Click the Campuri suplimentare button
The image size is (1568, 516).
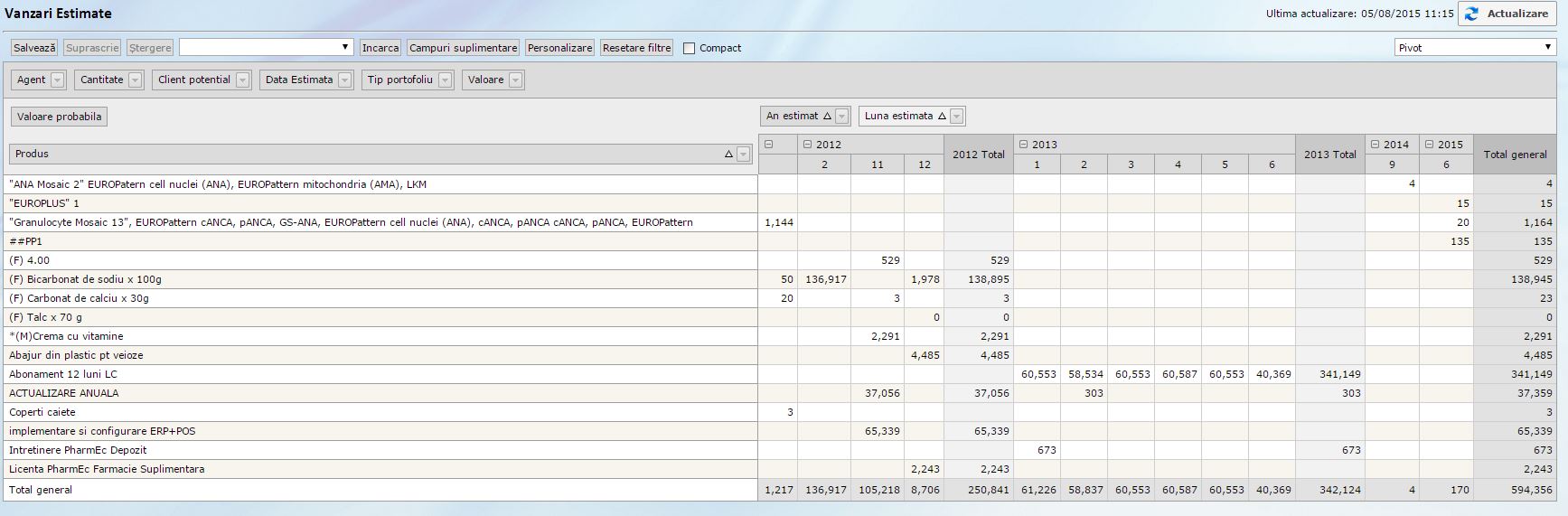coord(463,48)
